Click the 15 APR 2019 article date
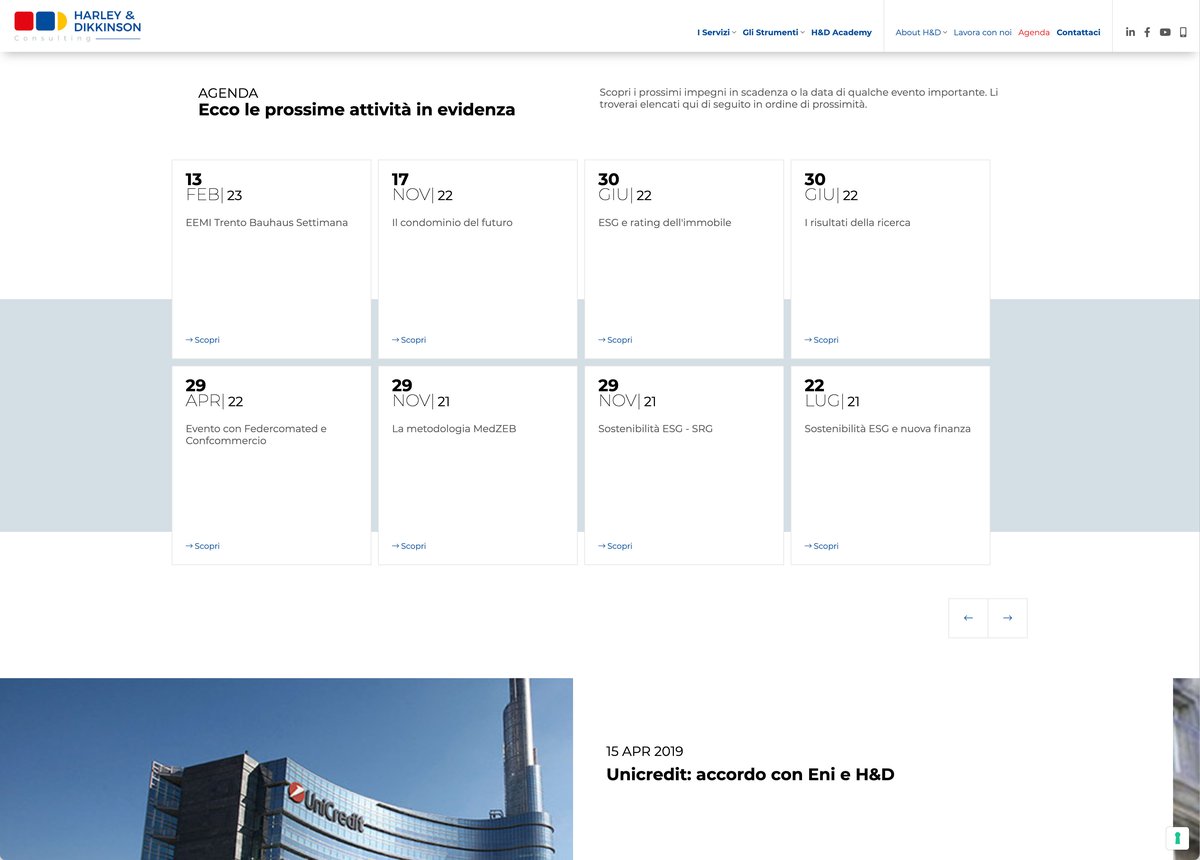Image resolution: width=1200 pixels, height=860 pixels. 645,751
